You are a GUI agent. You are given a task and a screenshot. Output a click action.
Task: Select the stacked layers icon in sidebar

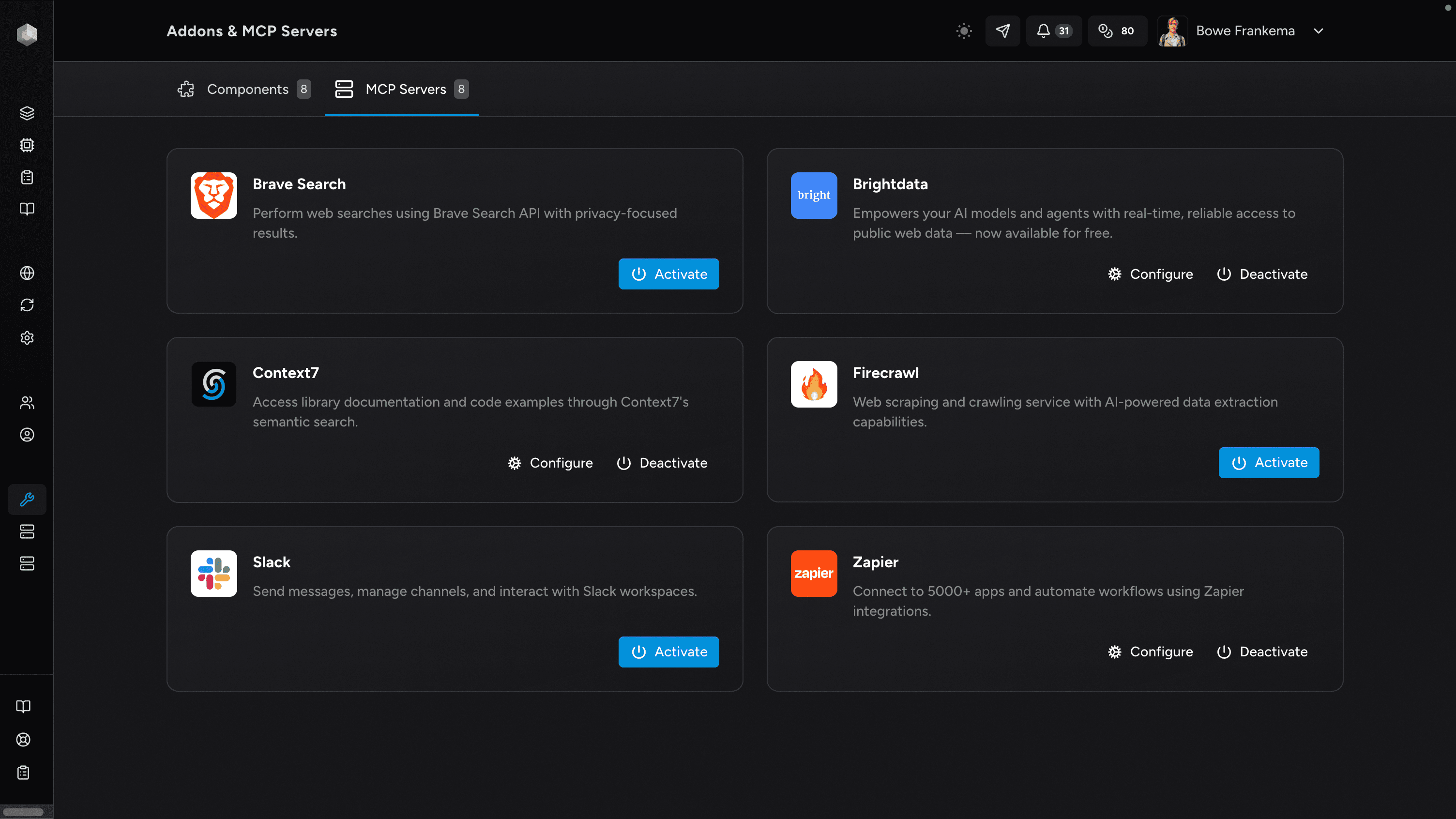27,113
